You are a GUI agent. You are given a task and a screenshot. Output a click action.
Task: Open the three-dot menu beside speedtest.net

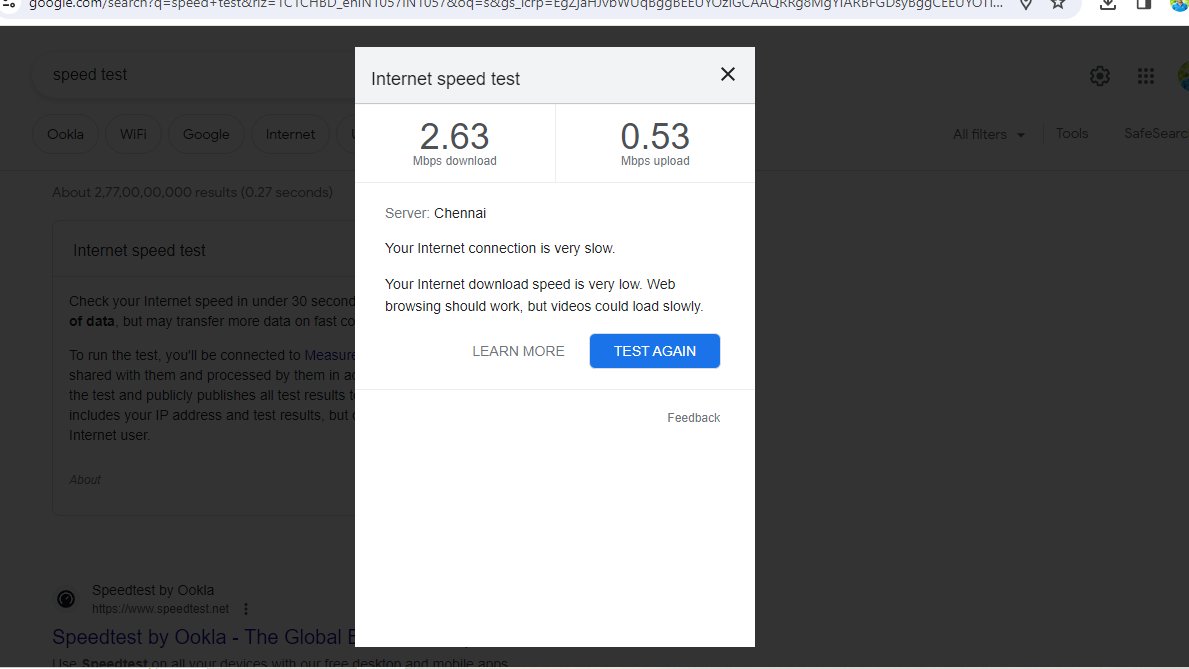[x=246, y=608]
